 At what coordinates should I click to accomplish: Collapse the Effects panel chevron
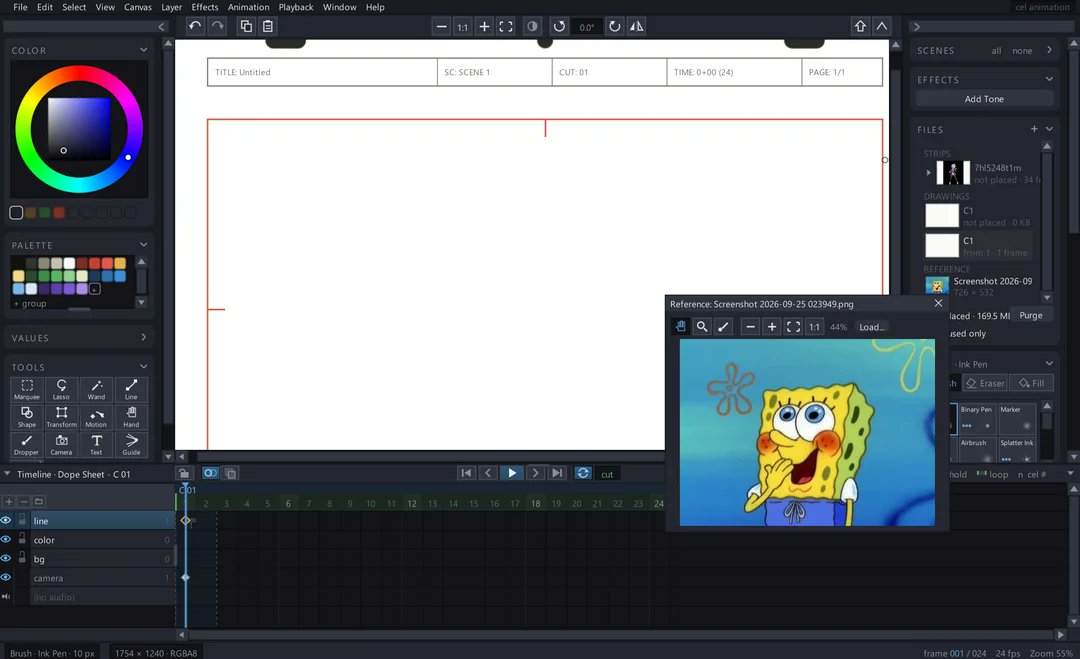click(1049, 79)
